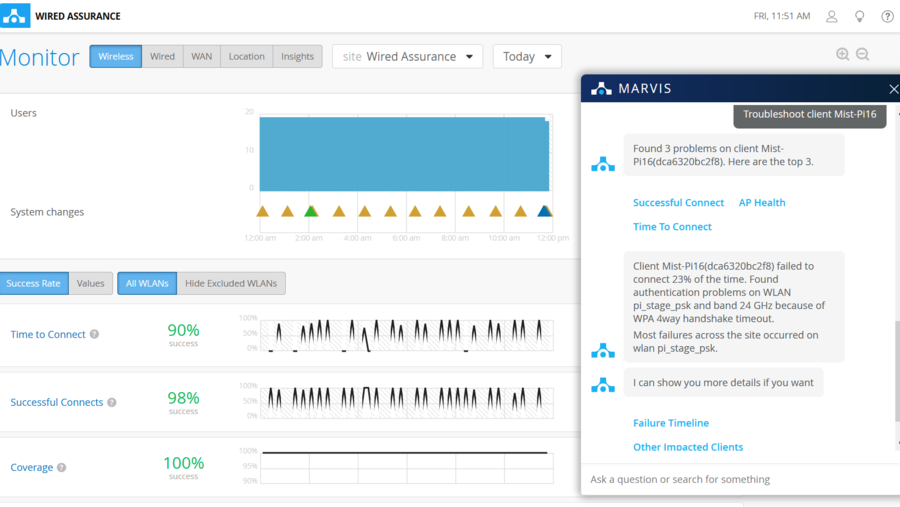Open the Failure Timeline link
Screen dimensions: 900x507
click(671, 423)
